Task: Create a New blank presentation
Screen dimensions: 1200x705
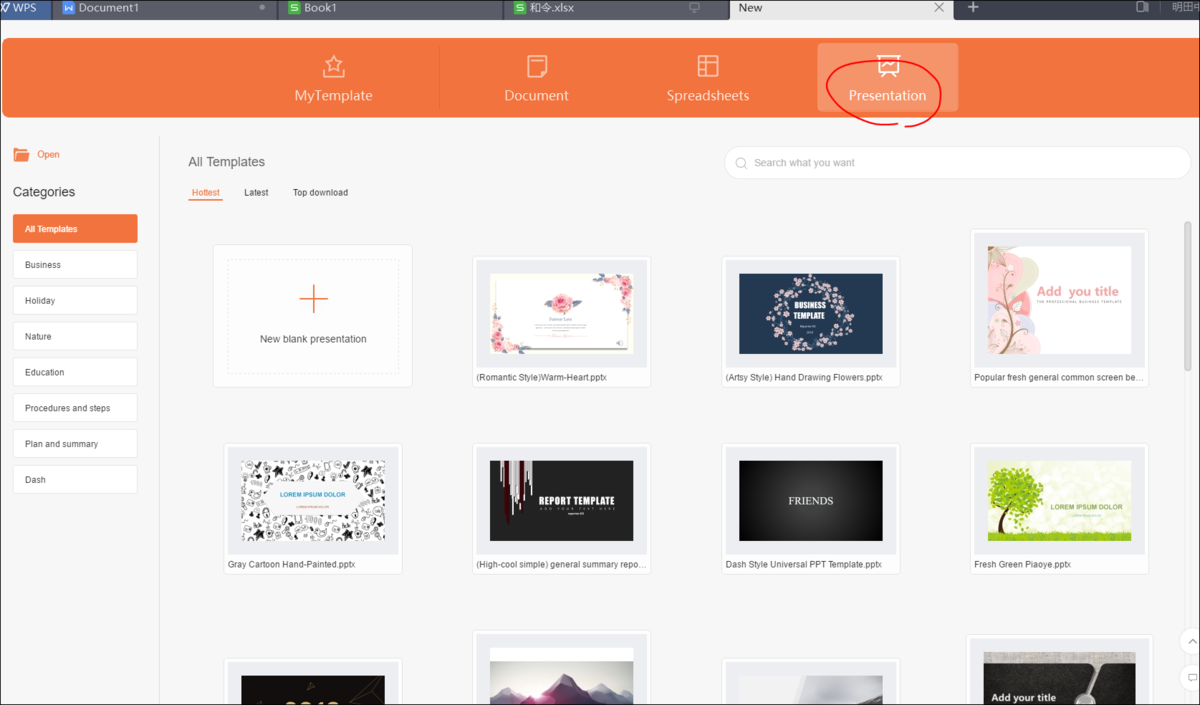Action: (313, 316)
